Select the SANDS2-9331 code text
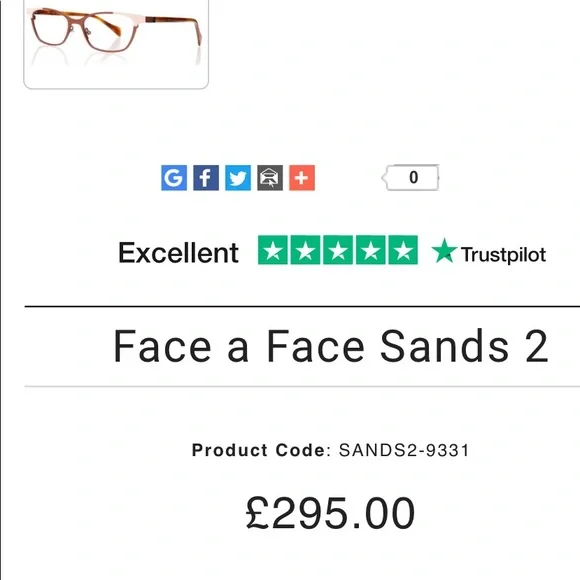The width and height of the screenshot is (580, 580). point(404,450)
